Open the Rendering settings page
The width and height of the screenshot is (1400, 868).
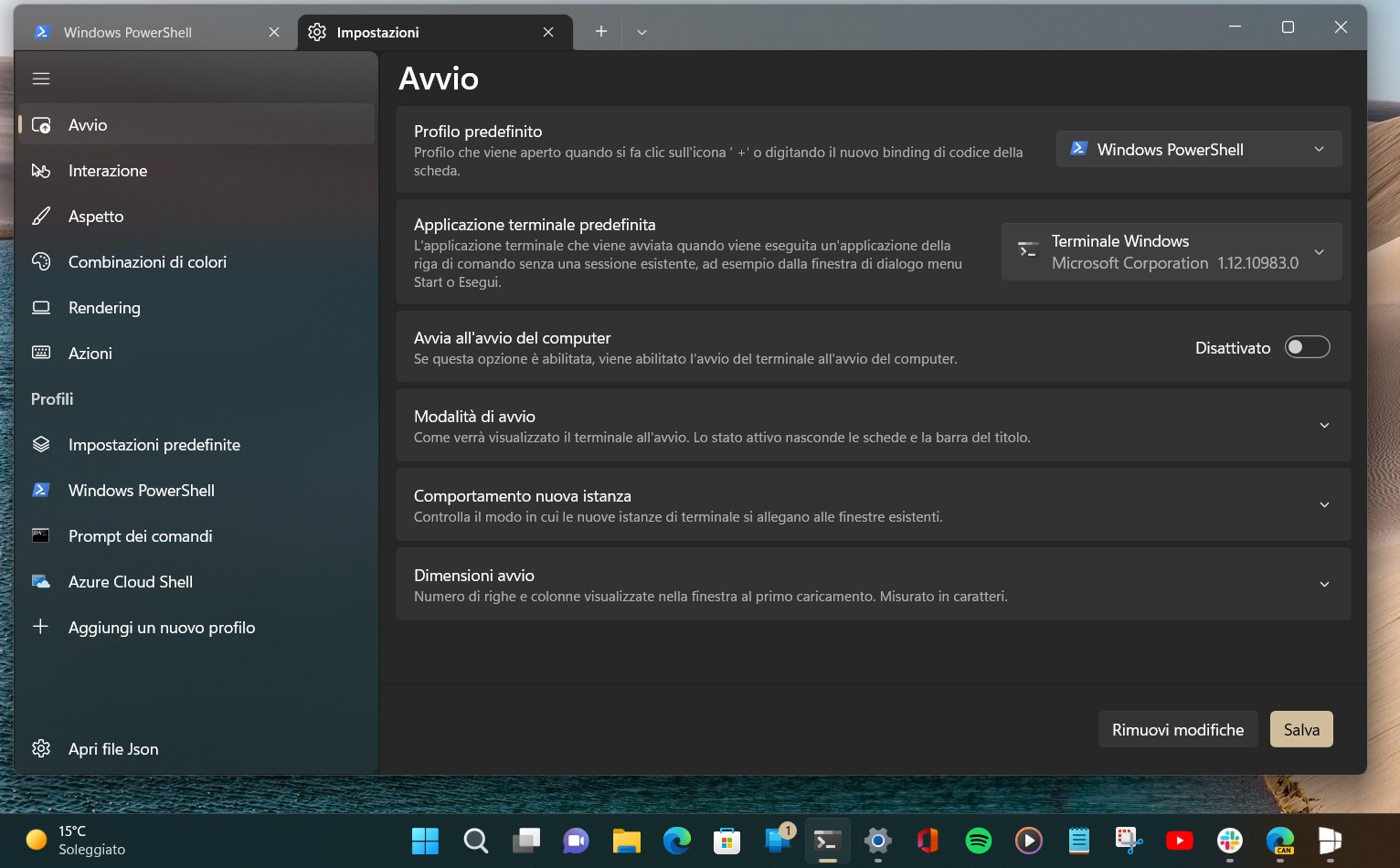click(196, 307)
